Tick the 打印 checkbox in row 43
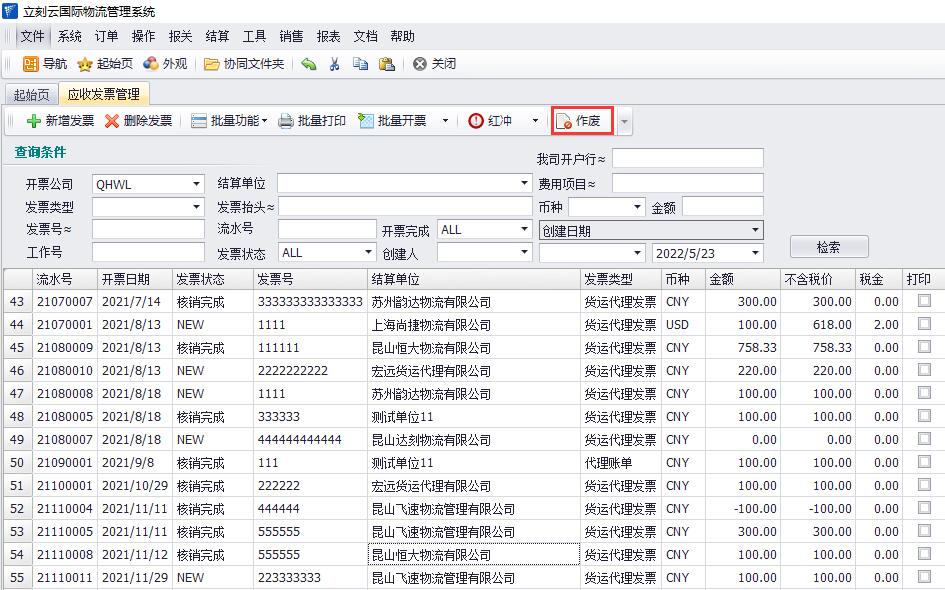This screenshot has height=590, width=945. (924, 300)
